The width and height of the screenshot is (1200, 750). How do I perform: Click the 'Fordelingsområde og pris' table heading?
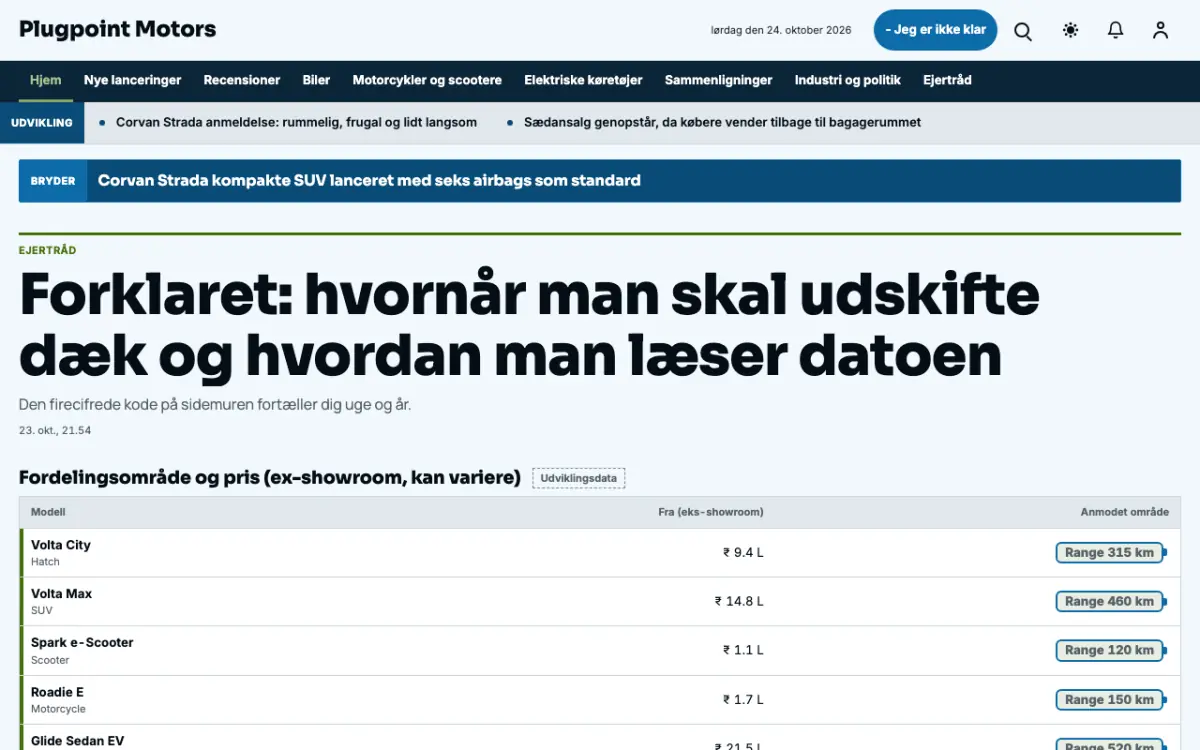coord(270,478)
